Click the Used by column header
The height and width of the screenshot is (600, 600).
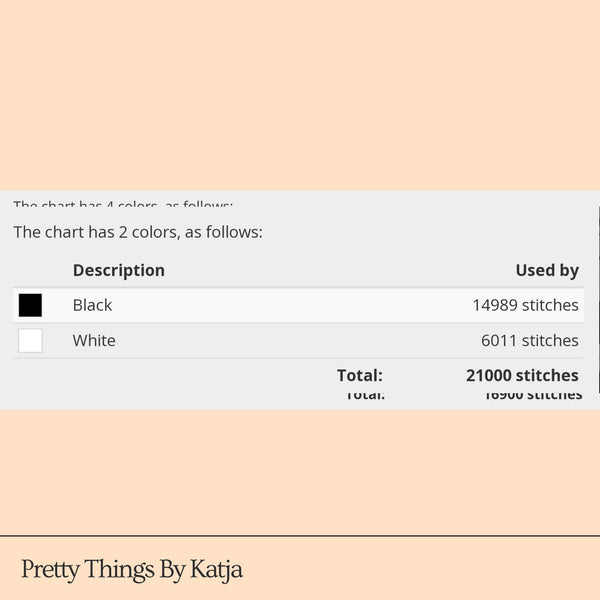pyautogui.click(x=547, y=270)
